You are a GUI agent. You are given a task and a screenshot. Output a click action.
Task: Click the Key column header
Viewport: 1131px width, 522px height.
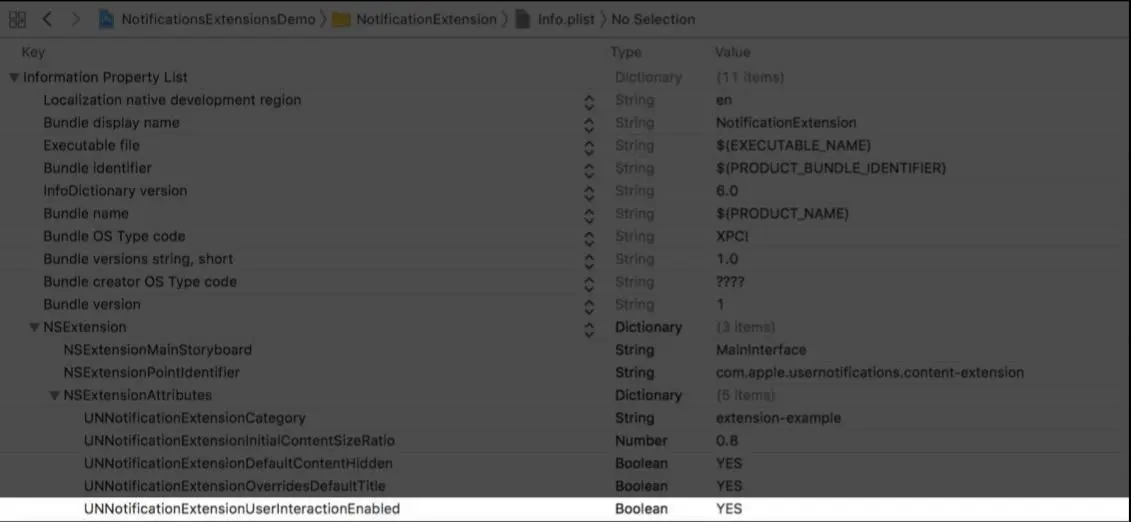click(33, 53)
